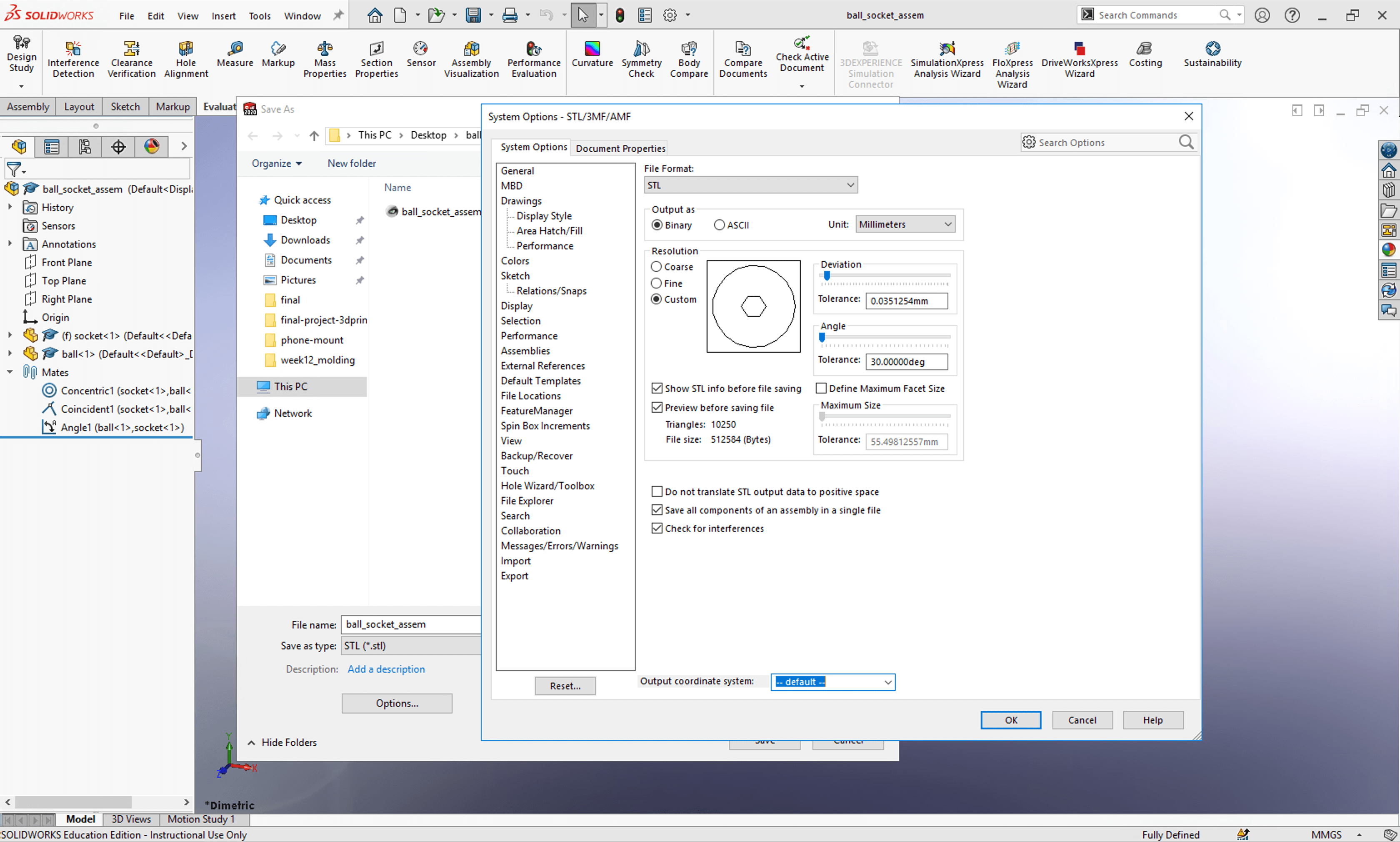Image resolution: width=1400 pixels, height=842 pixels.
Task: Click the rebuild traffic light icon
Action: 620,15
